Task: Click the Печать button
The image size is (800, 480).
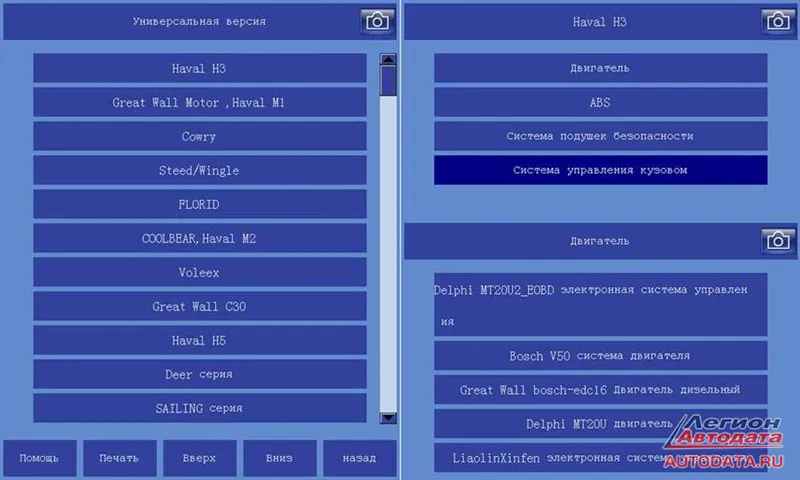Action: [119, 458]
